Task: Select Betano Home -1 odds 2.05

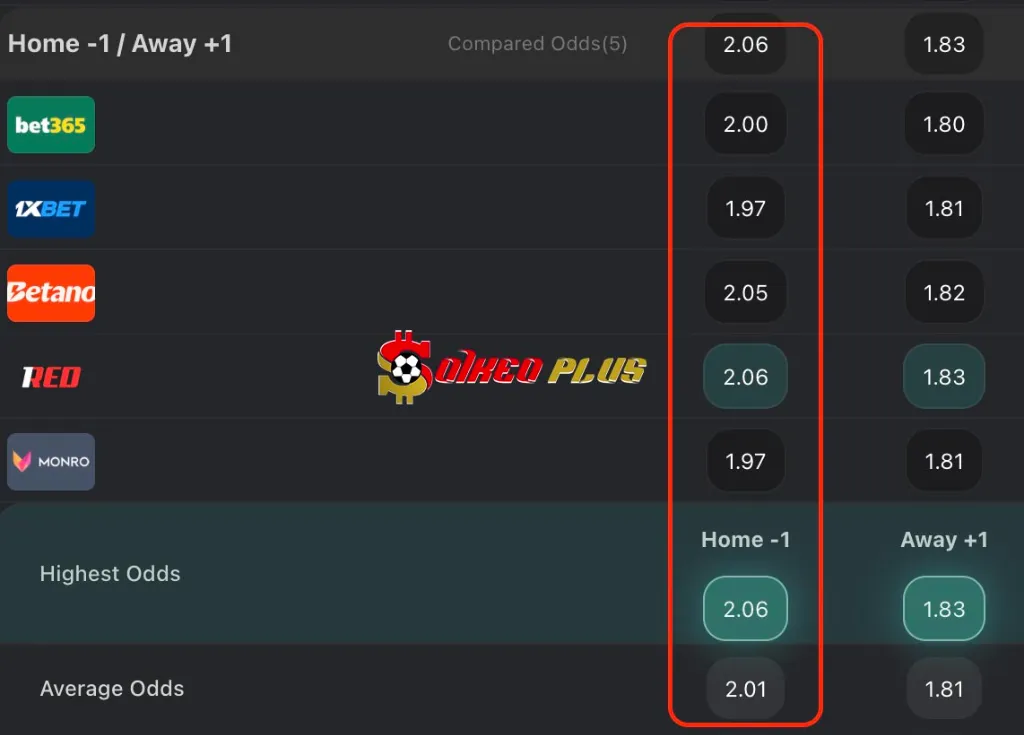Action: tap(745, 293)
